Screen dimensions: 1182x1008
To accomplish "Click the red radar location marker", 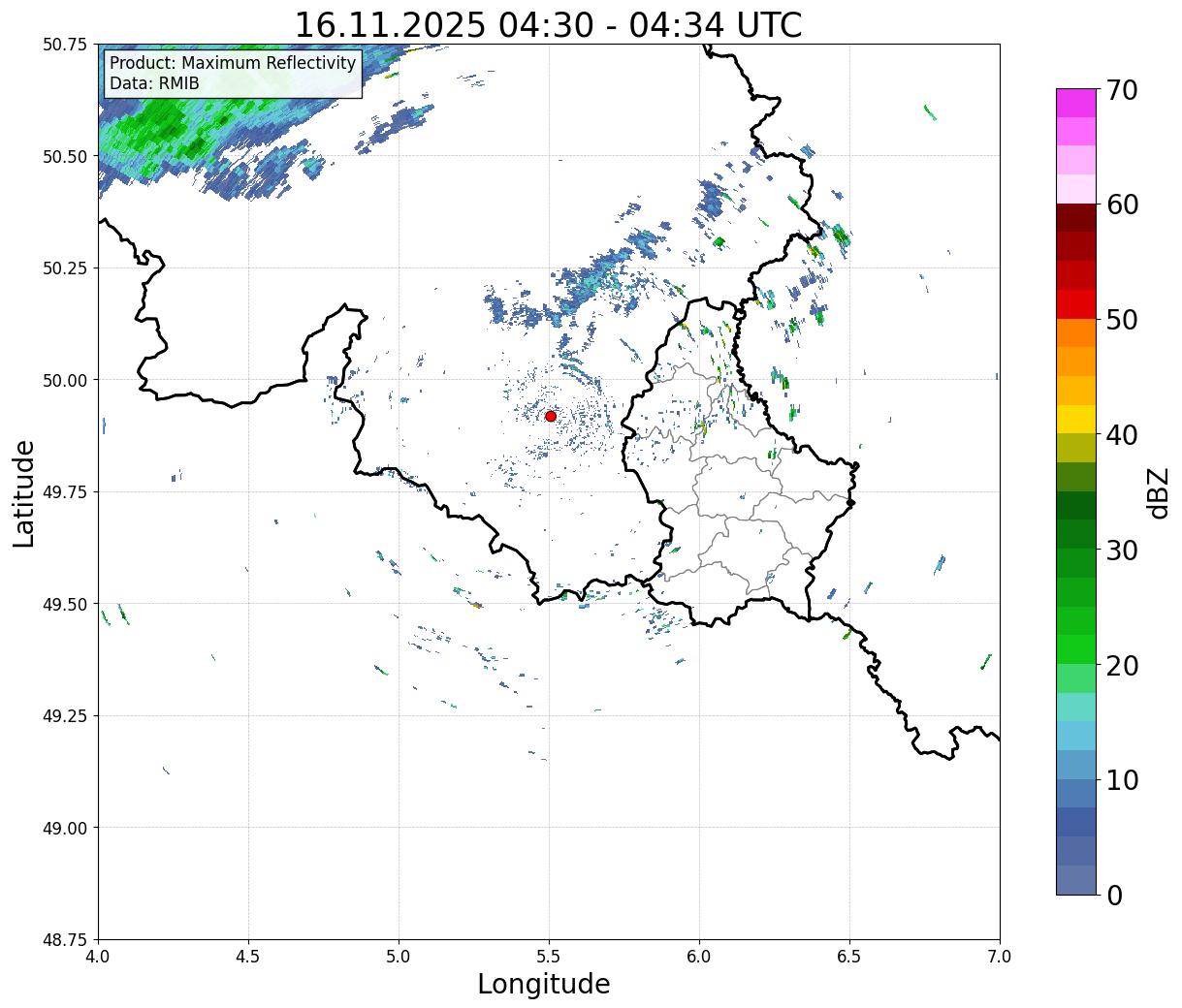I will (x=550, y=416).
